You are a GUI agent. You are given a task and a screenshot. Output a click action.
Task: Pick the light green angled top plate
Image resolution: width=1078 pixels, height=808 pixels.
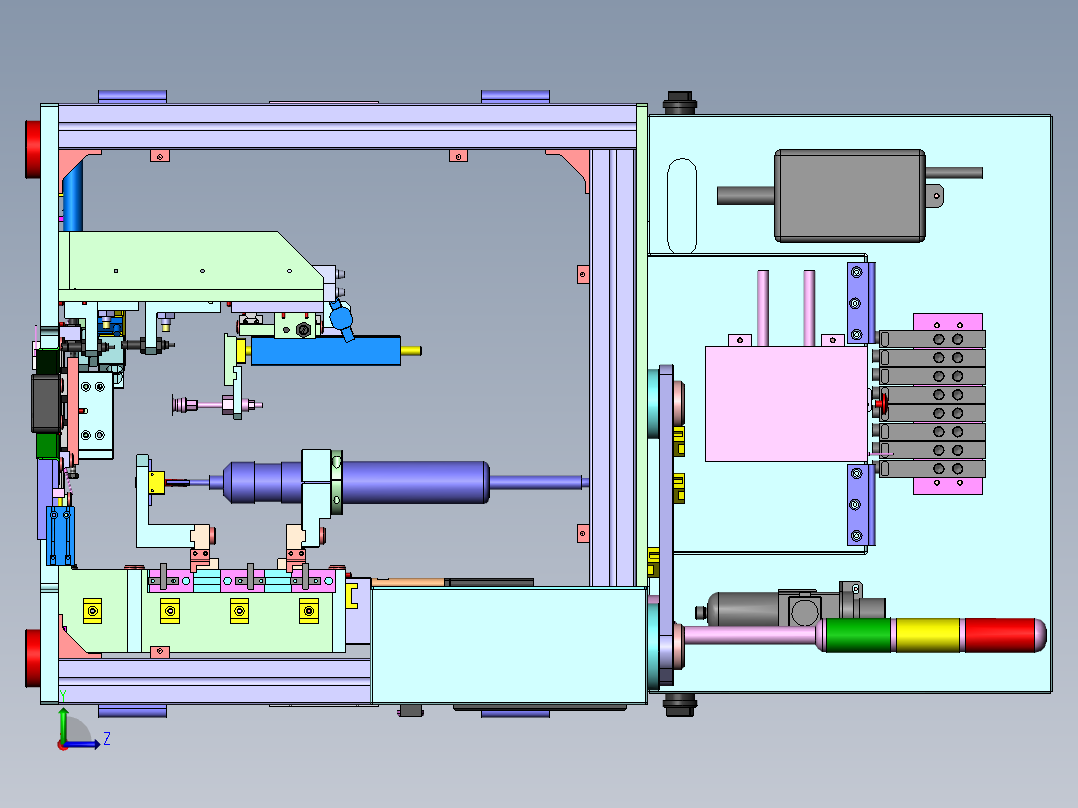[191, 266]
